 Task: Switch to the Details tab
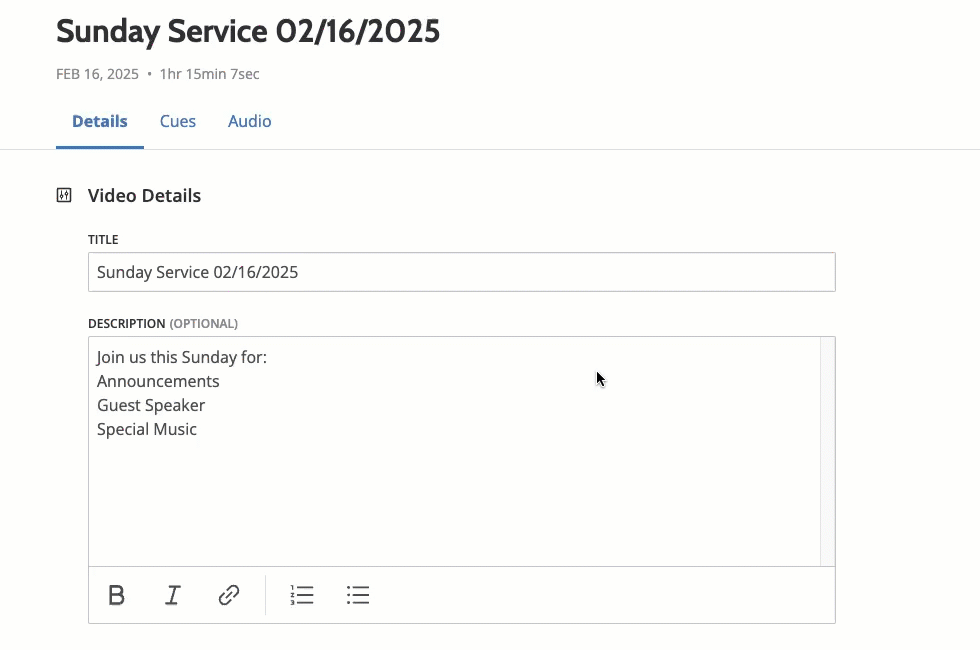pos(100,122)
